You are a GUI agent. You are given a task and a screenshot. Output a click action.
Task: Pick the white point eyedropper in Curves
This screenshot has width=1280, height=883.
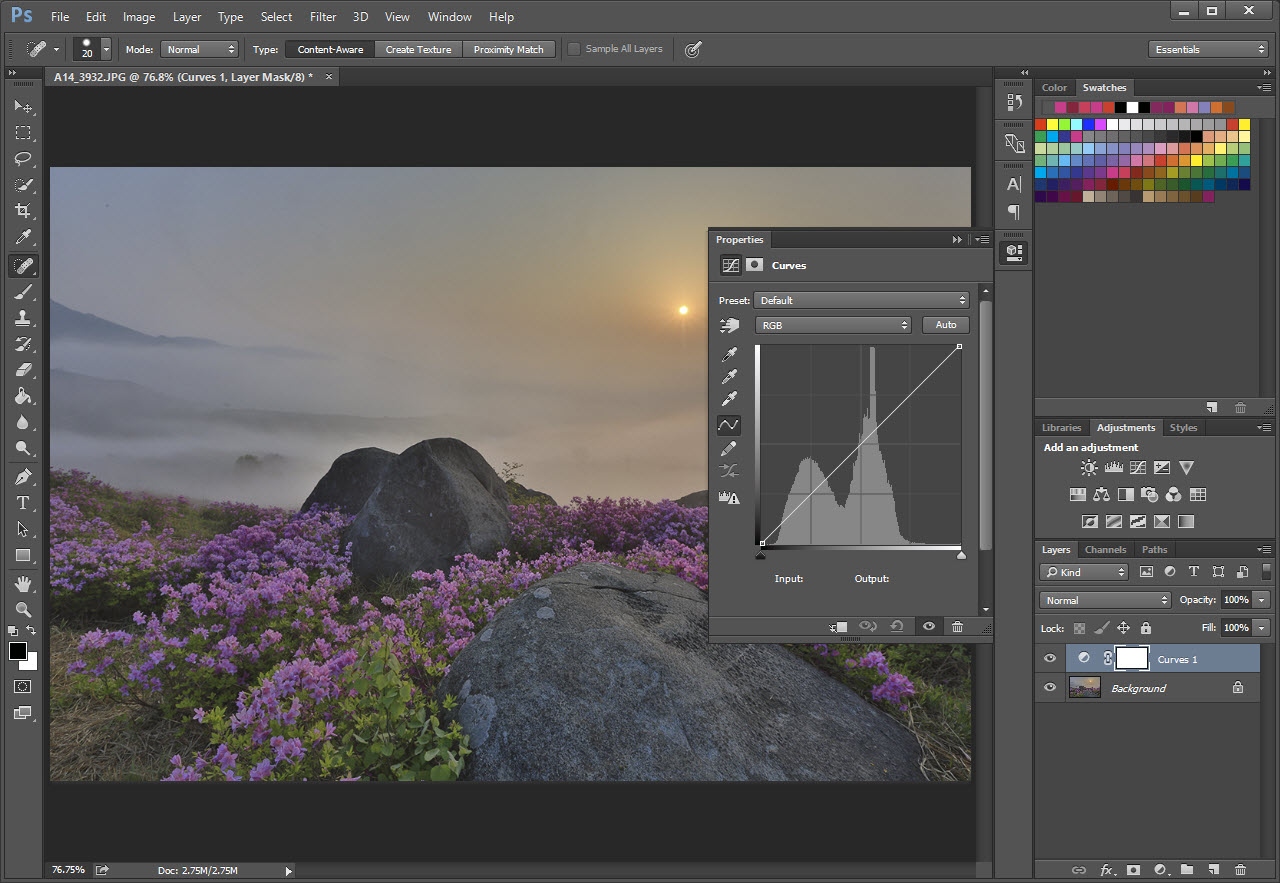click(729, 399)
